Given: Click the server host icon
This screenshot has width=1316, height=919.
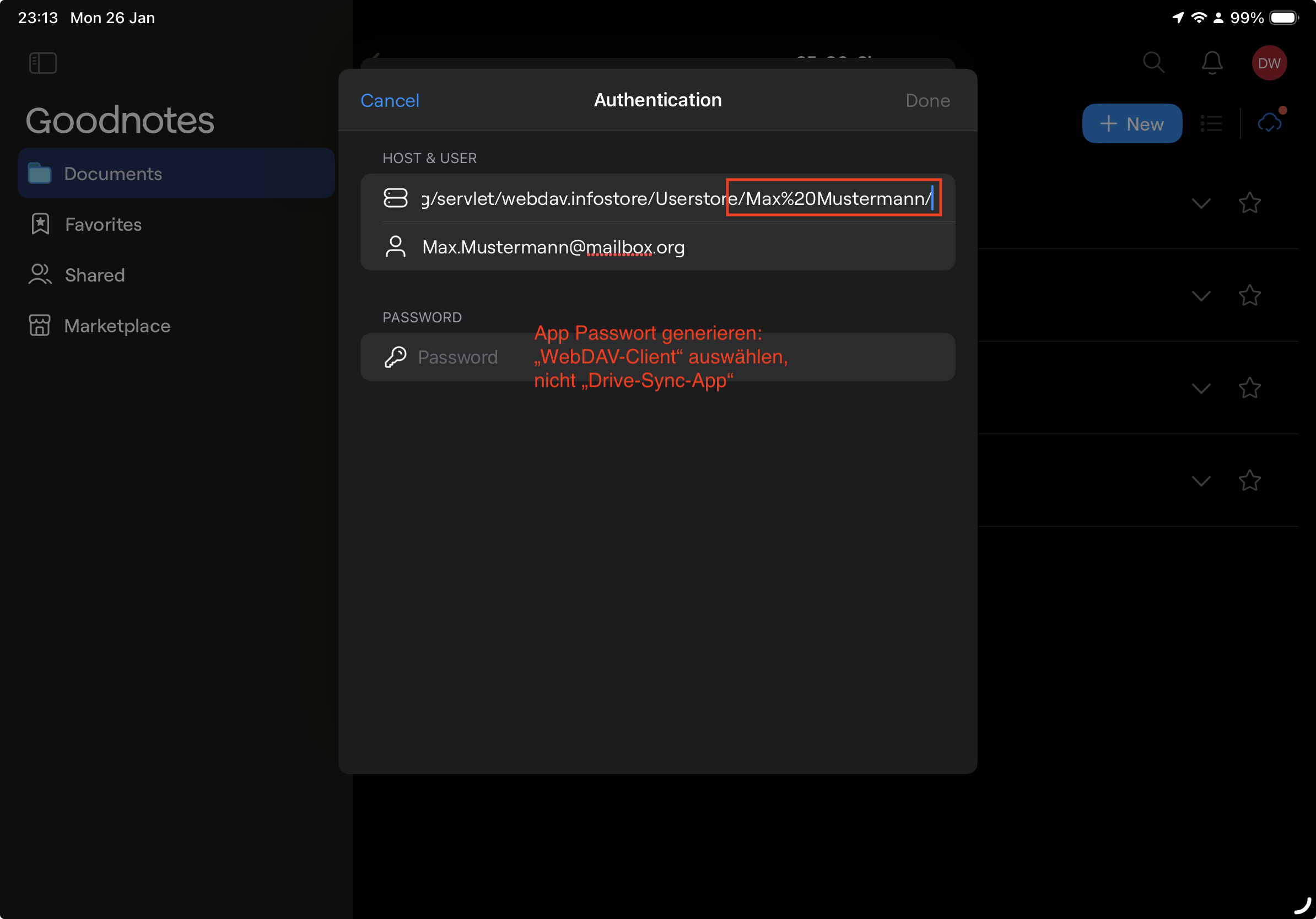Looking at the screenshot, I should (x=395, y=198).
